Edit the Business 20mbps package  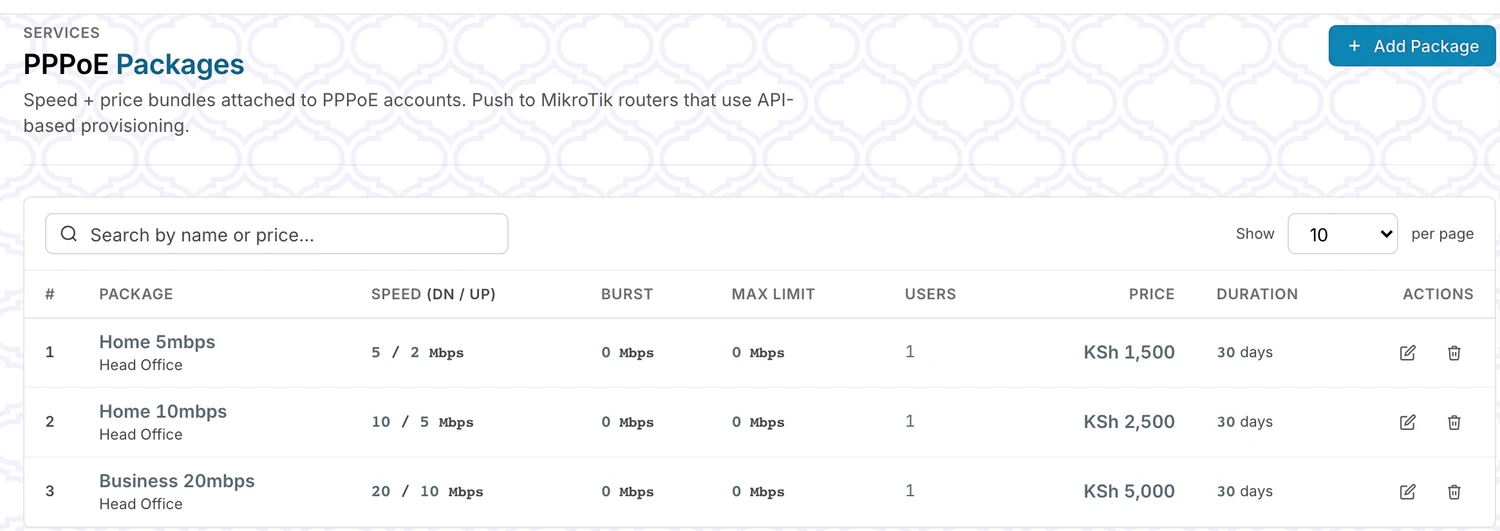click(1407, 492)
